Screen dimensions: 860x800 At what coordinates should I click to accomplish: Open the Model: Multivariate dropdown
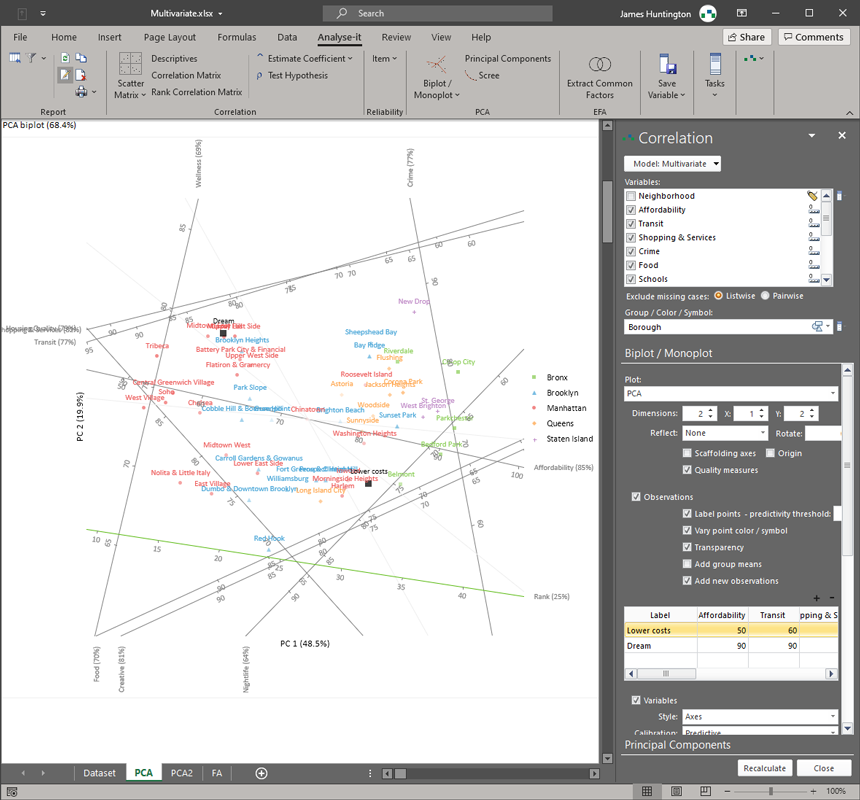(672, 164)
